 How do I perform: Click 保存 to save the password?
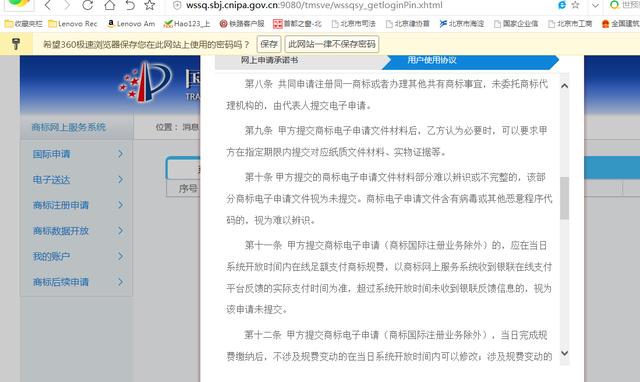[269, 44]
